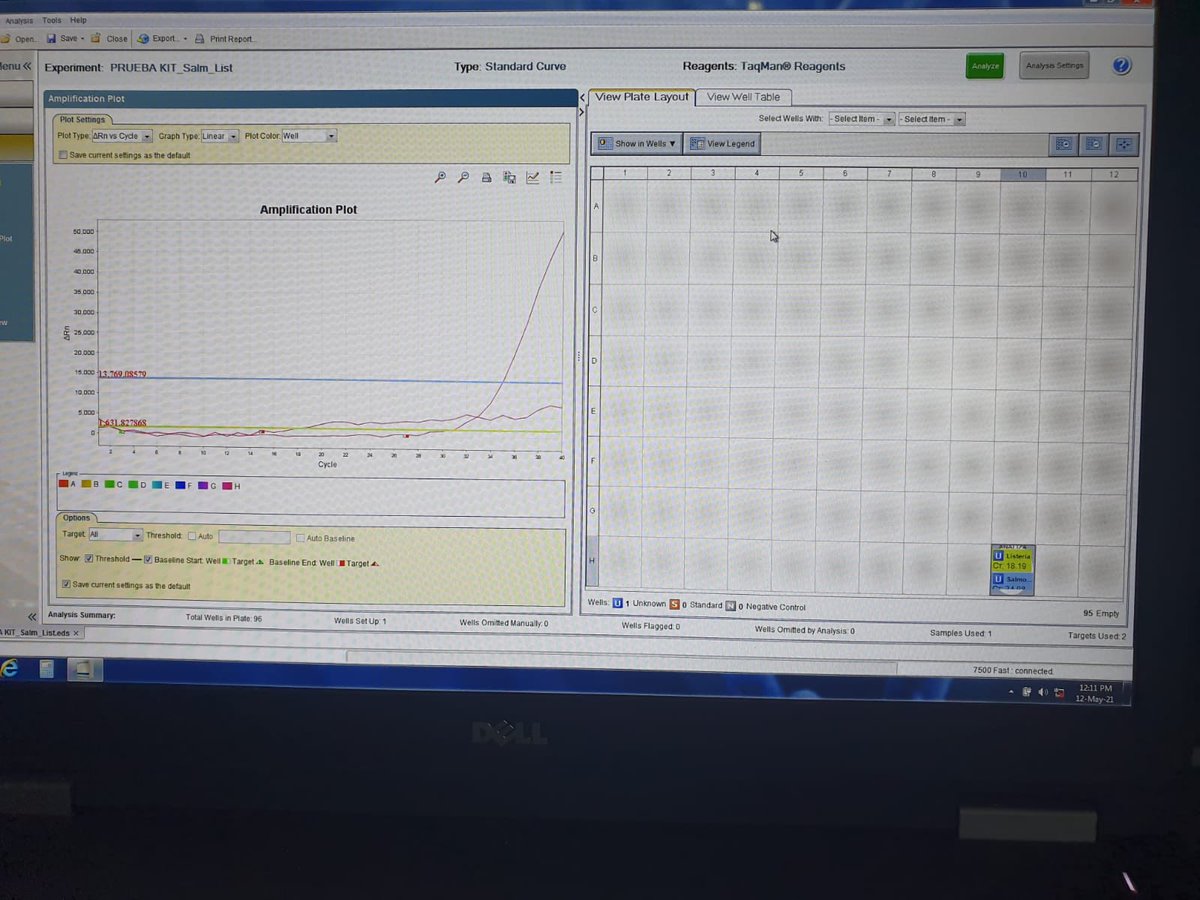Select well H10 with Listeria sample

click(1012, 570)
